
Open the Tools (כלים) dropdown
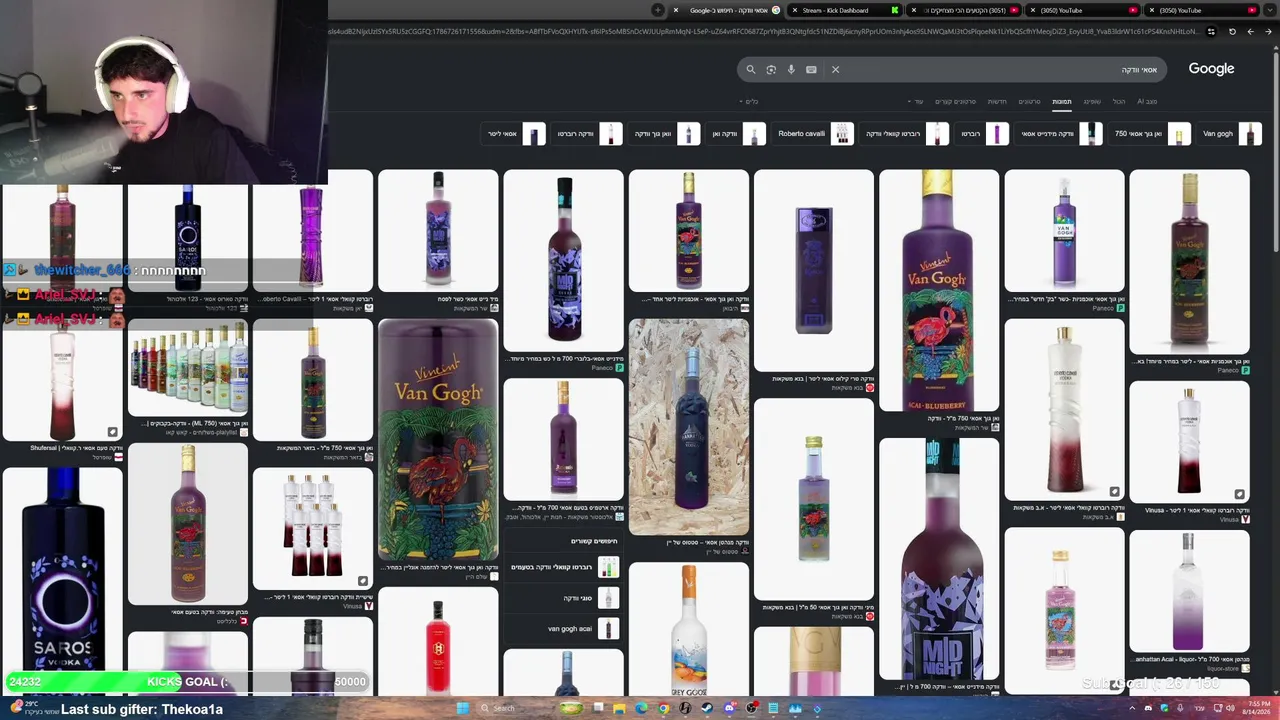point(749,101)
